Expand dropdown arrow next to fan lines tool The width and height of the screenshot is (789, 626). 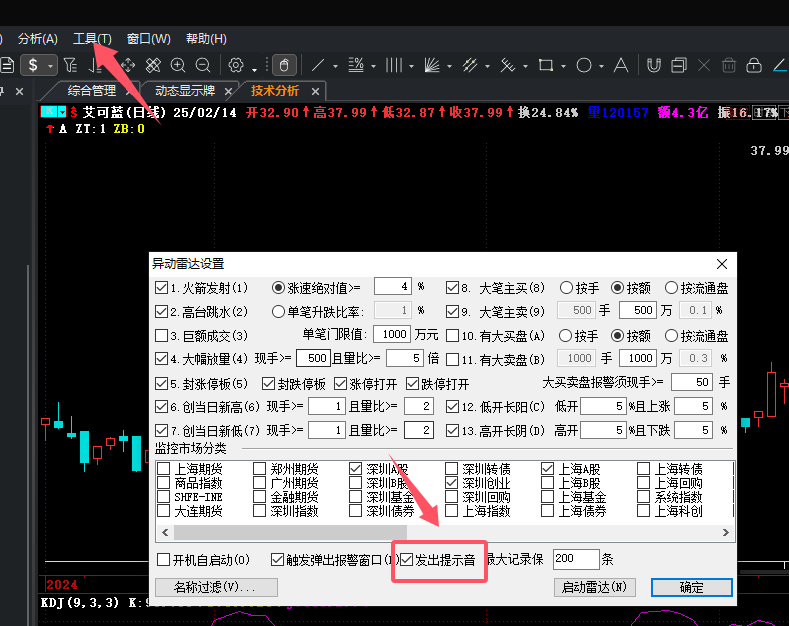449,66
